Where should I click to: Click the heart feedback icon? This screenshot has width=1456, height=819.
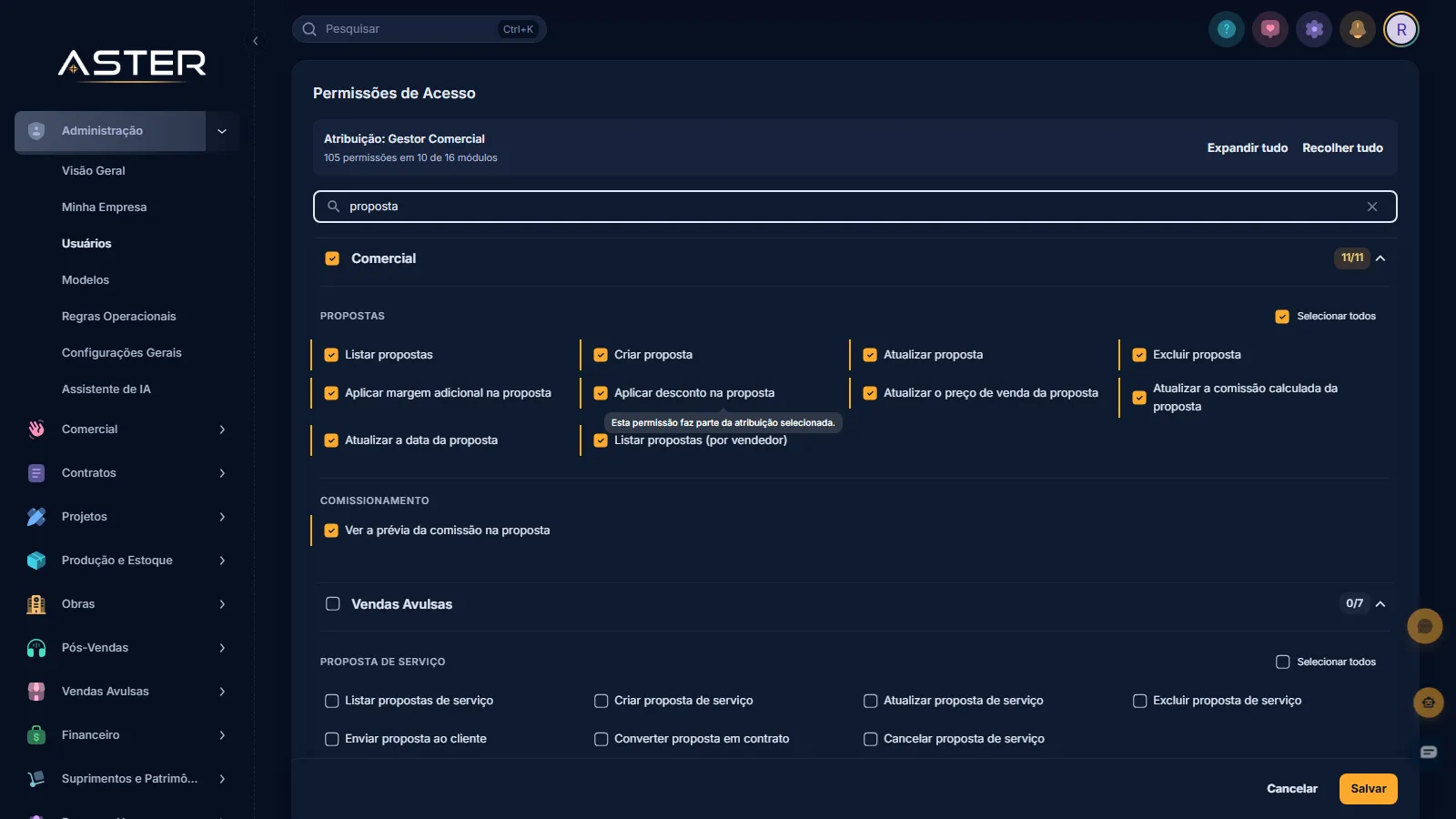[x=1270, y=29]
